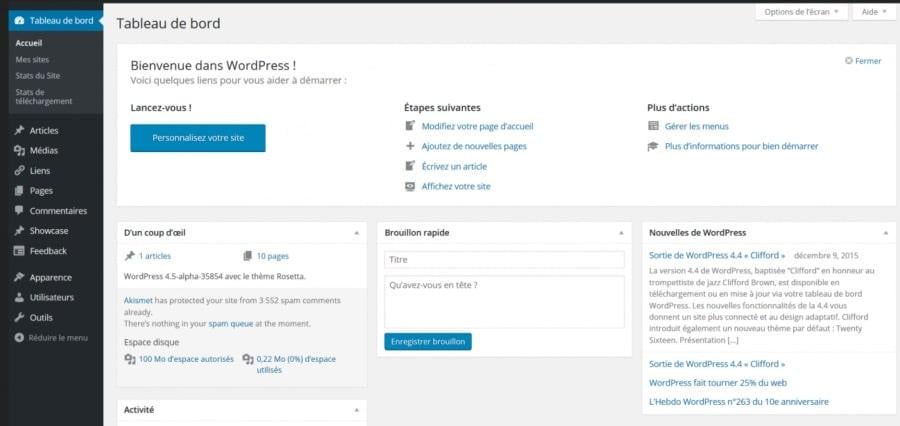Open the Options de l'écran dropdown

801,11
